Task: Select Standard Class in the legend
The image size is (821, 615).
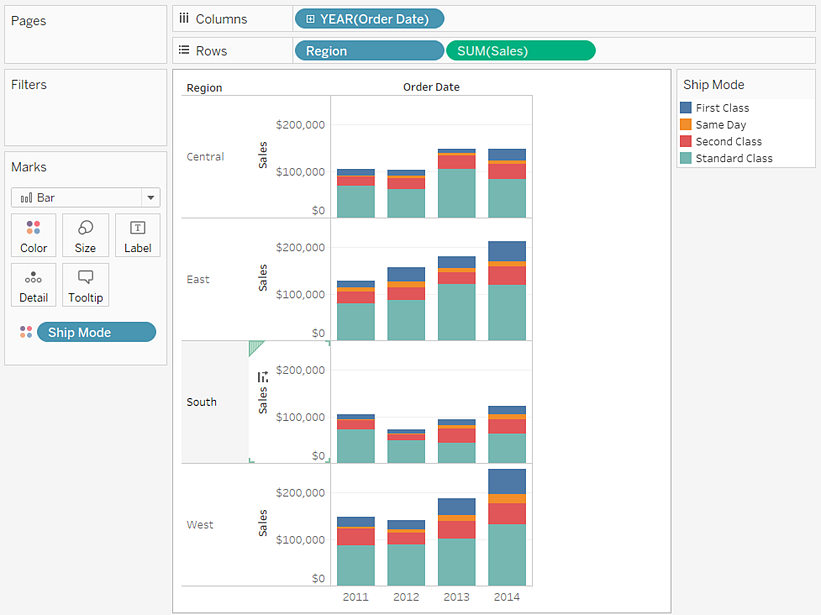Action: click(x=734, y=158)
